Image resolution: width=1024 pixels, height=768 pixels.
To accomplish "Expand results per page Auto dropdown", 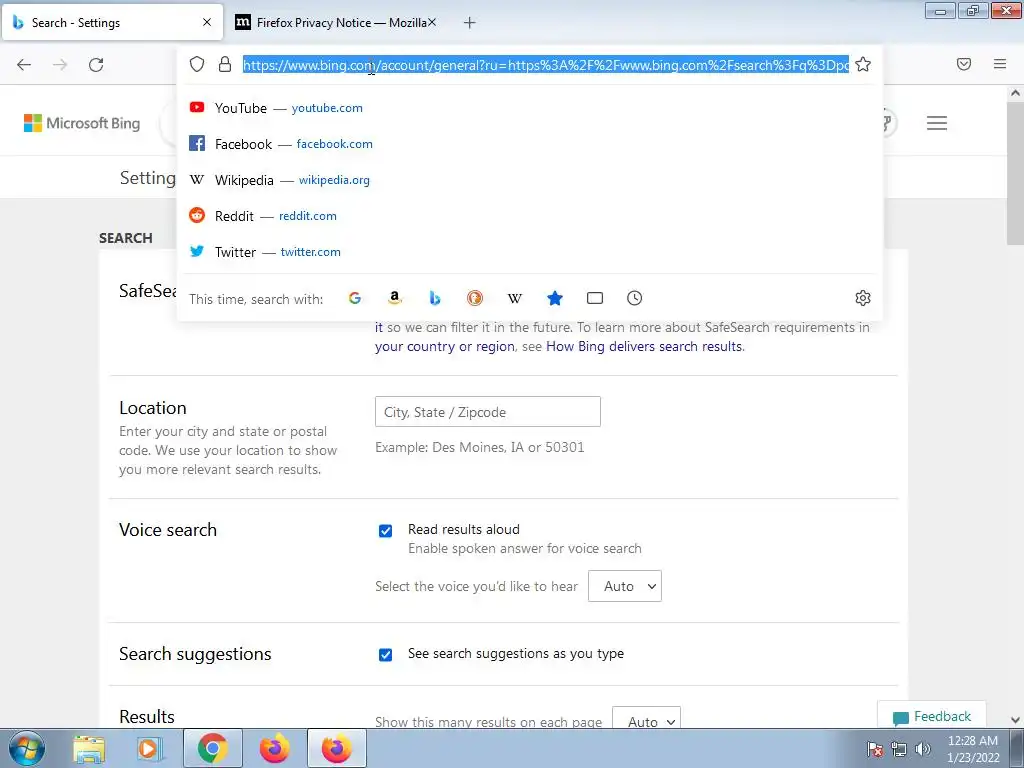I will [646, 720].
